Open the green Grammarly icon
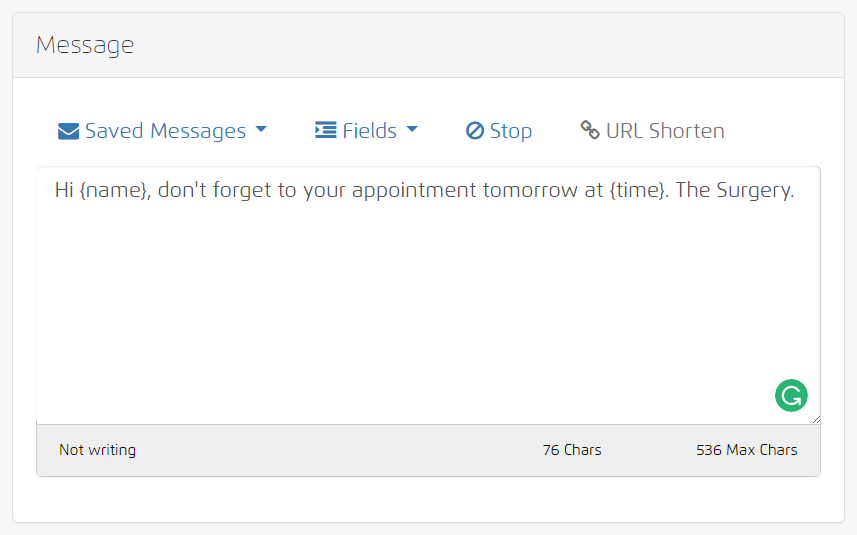 click(x=791, y=395)
